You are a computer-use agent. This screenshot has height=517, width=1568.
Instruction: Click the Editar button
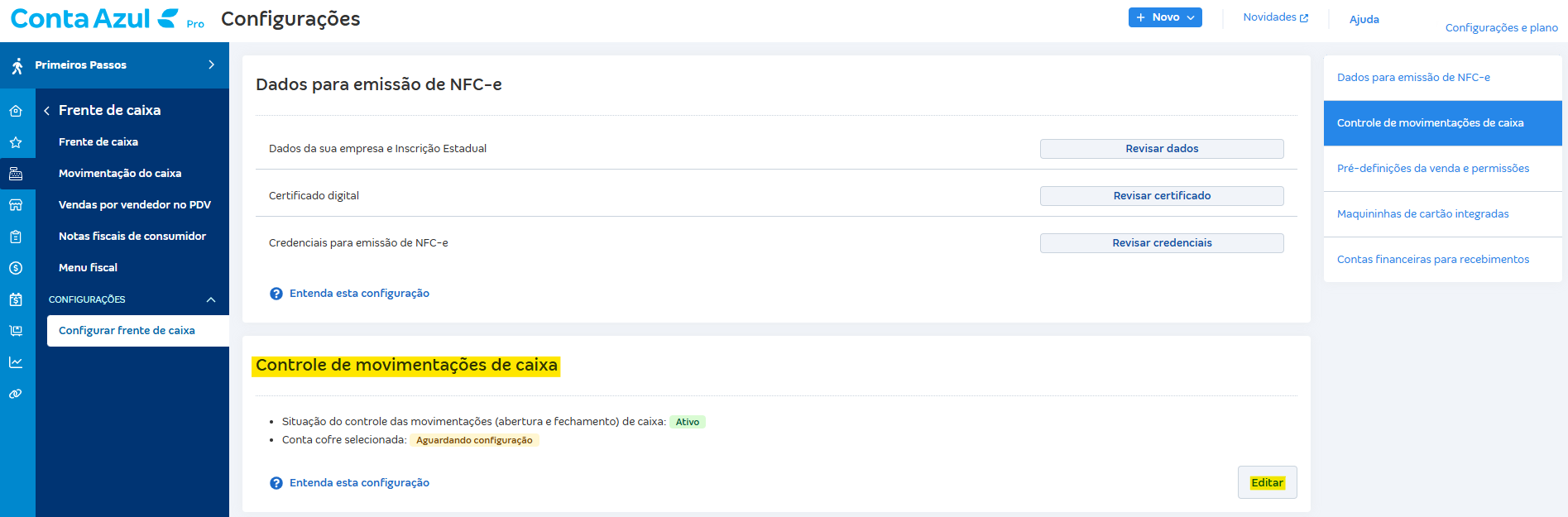coord(1267,482)
